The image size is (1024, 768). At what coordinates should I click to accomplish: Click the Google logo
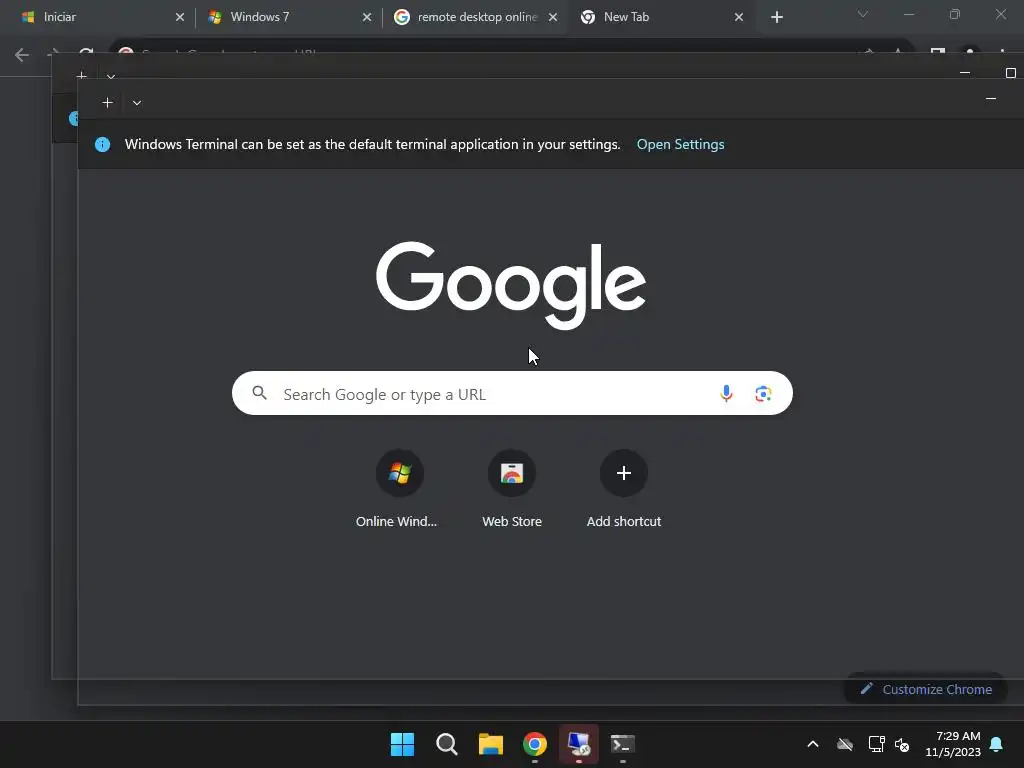(x=511, y=285)
